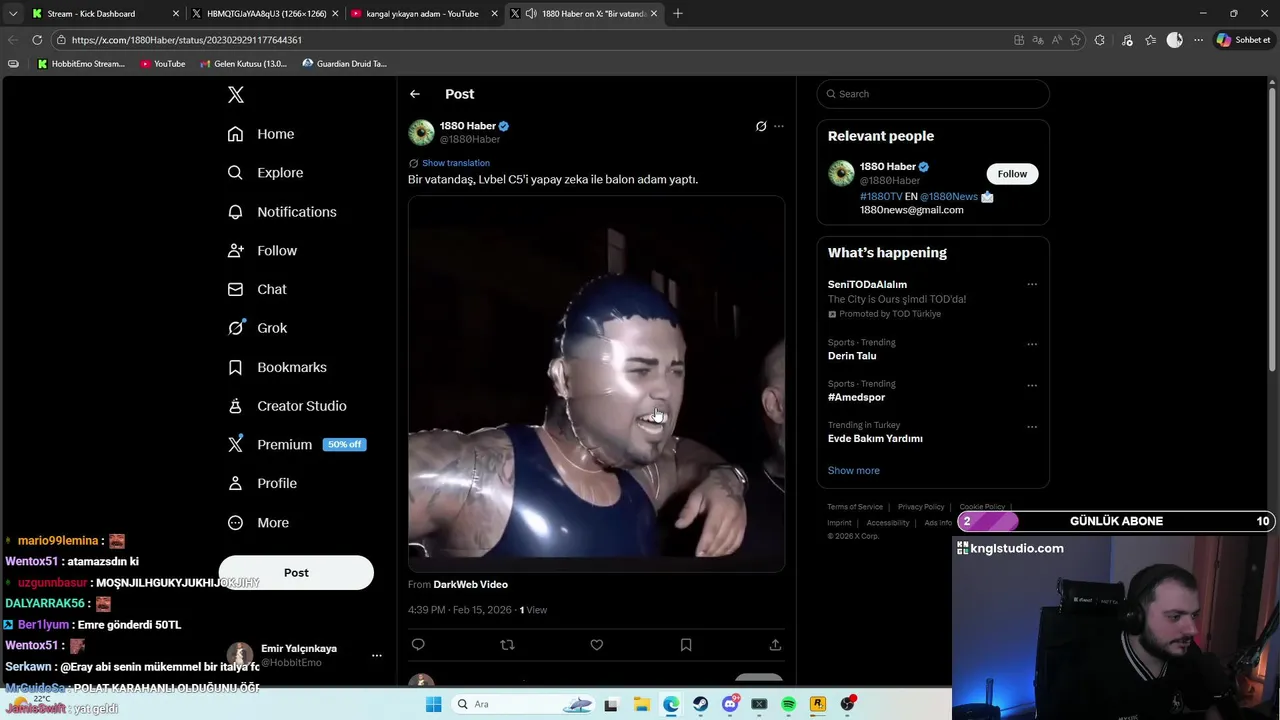Open the Follow item in X sidebar
The width and height of the screenshot is (1280, 720).
(262, 251)
